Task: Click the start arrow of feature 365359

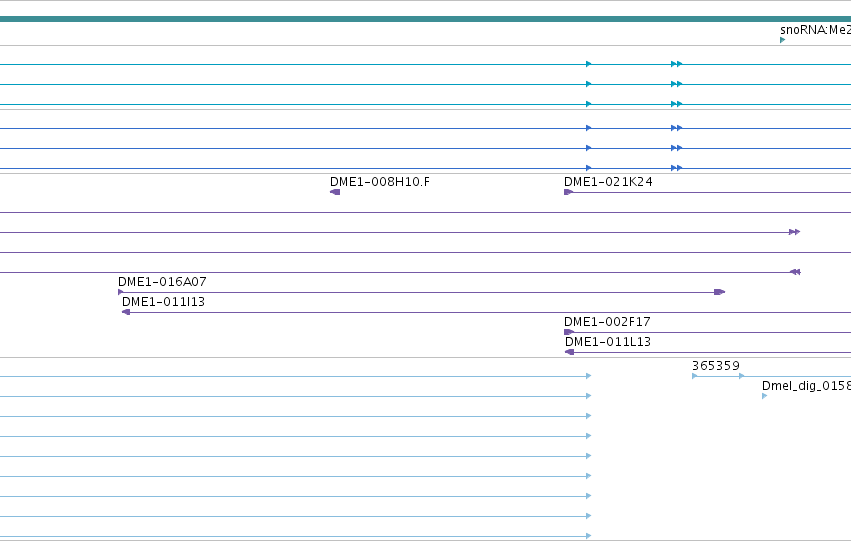Action: pyautogui.click(x=695, y=376)
